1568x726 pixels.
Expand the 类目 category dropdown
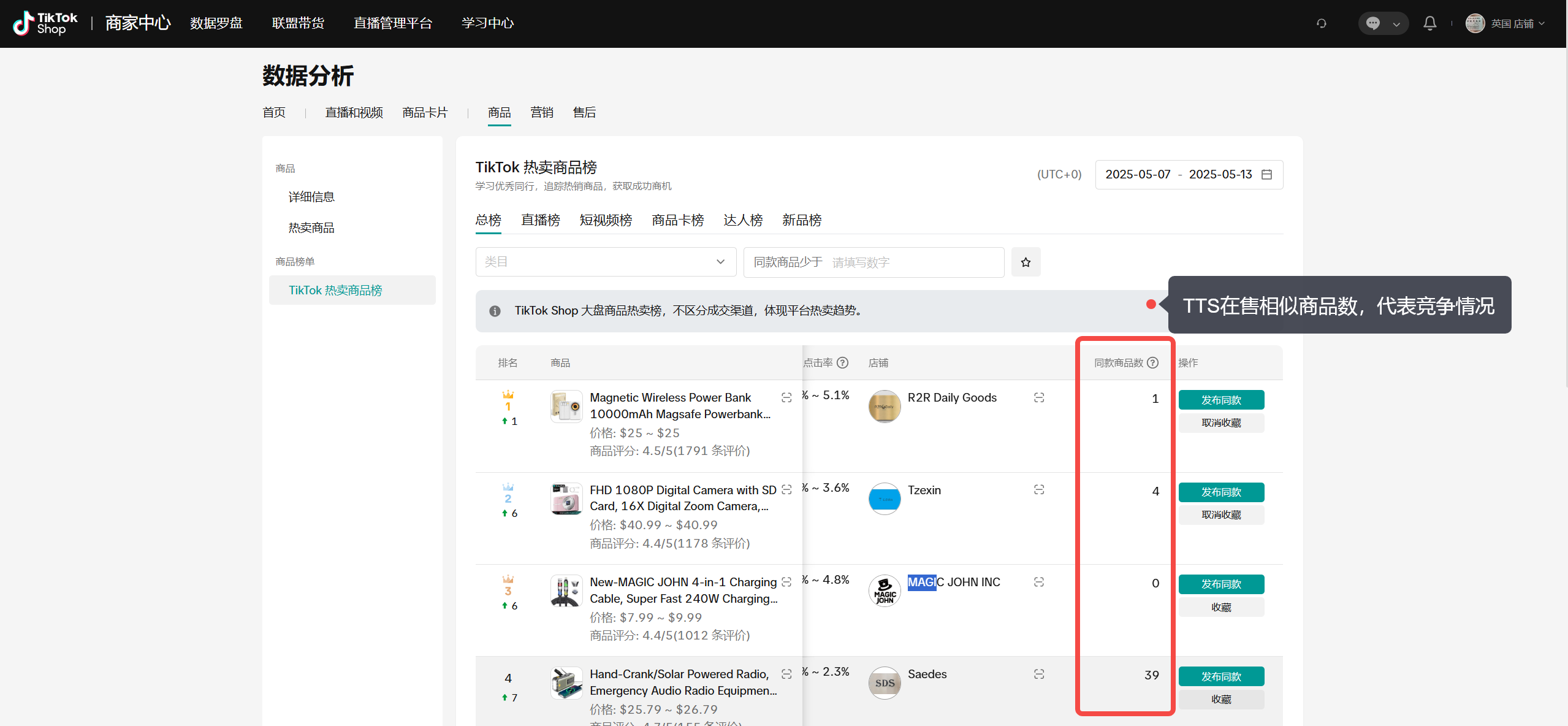pos(605,262)
